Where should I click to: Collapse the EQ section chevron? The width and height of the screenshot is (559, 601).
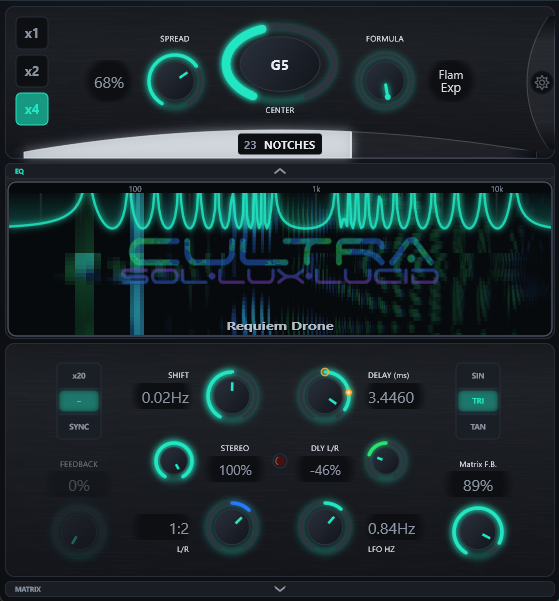coord(280,171)
